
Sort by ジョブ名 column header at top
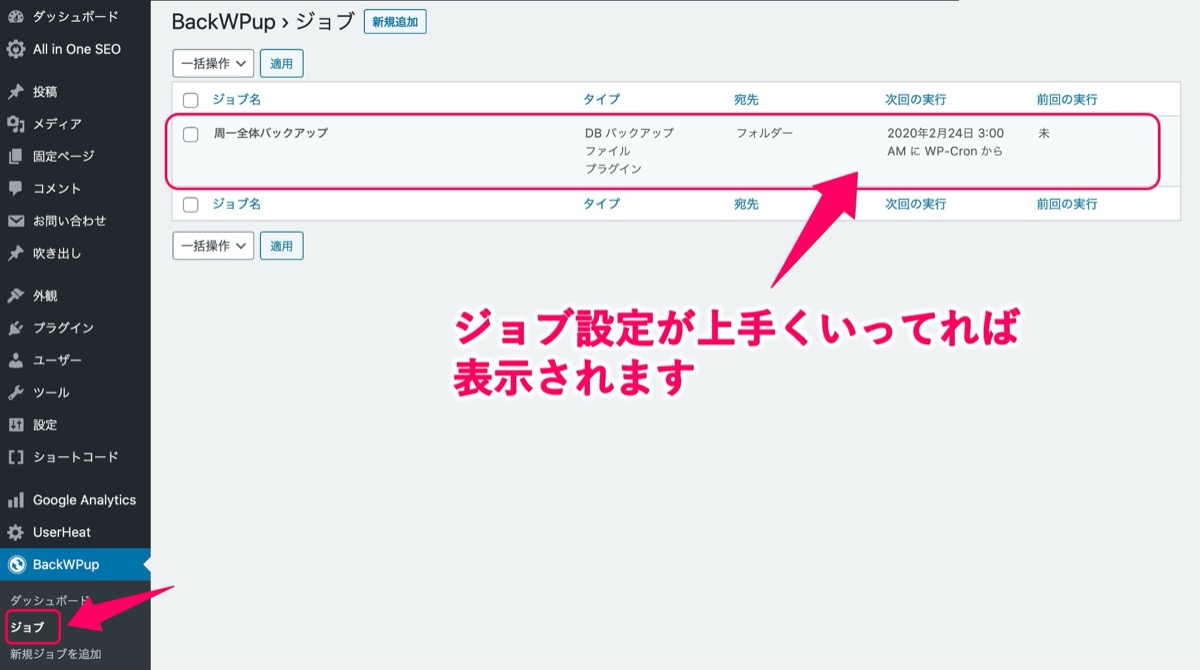(237, 100)
